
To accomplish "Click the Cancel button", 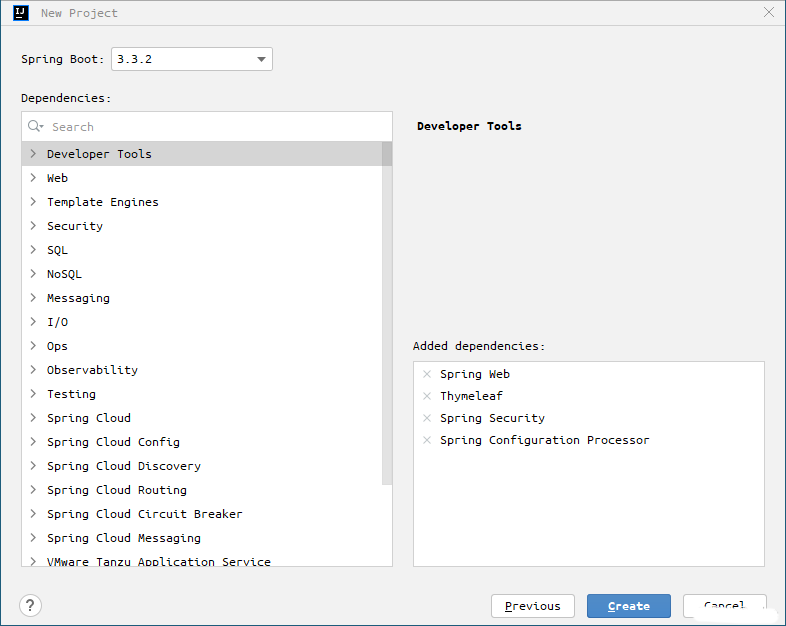I will click(x=724, y=606).
